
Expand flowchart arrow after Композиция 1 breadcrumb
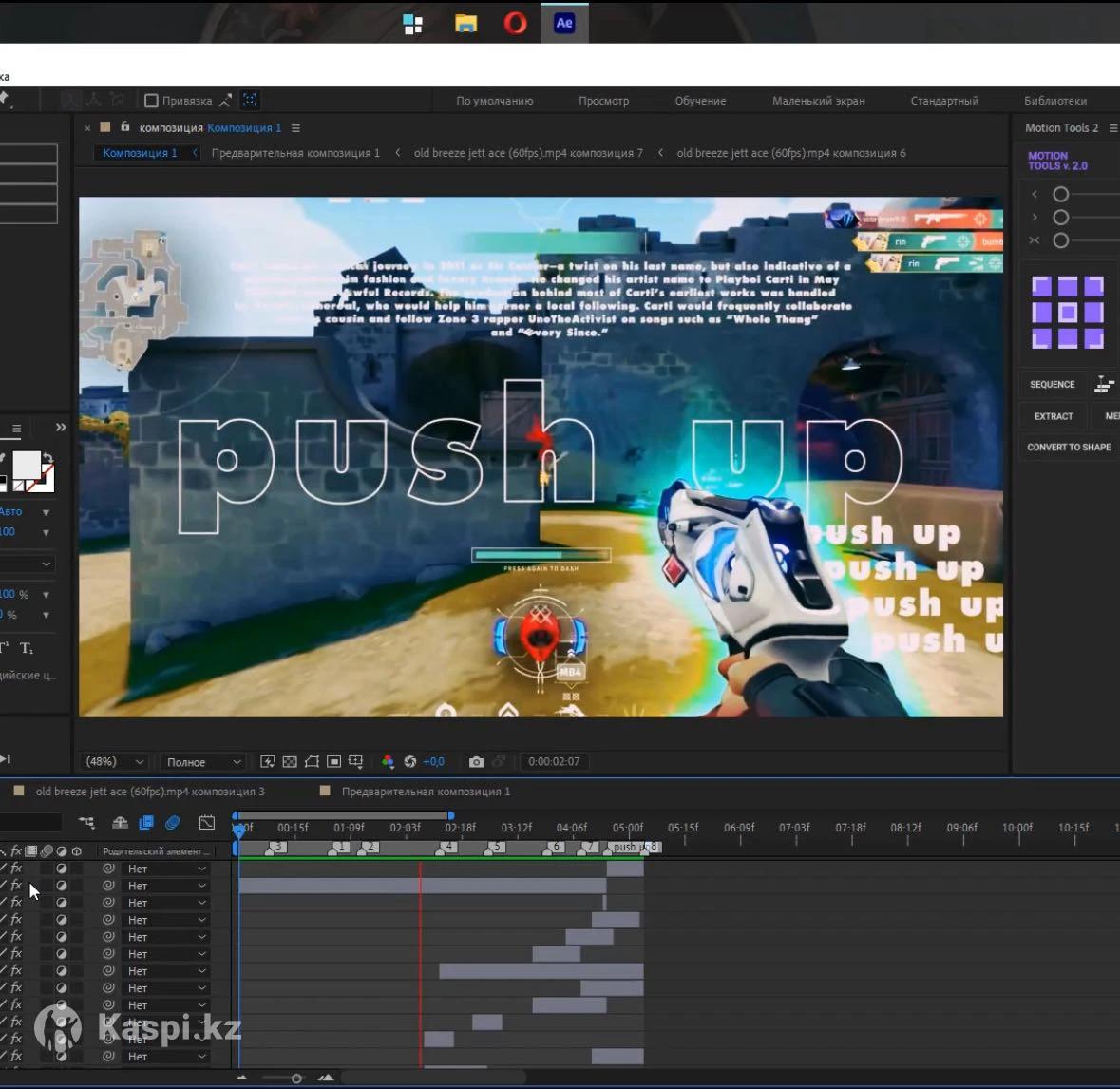point(195,153)
